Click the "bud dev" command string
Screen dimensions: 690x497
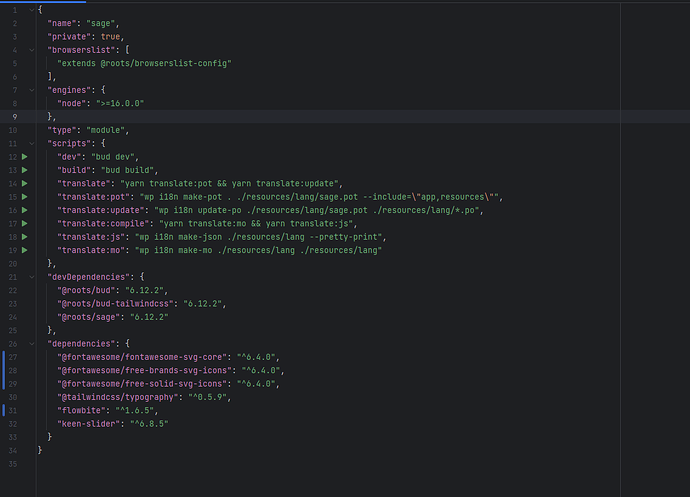(x=115, y=157)
